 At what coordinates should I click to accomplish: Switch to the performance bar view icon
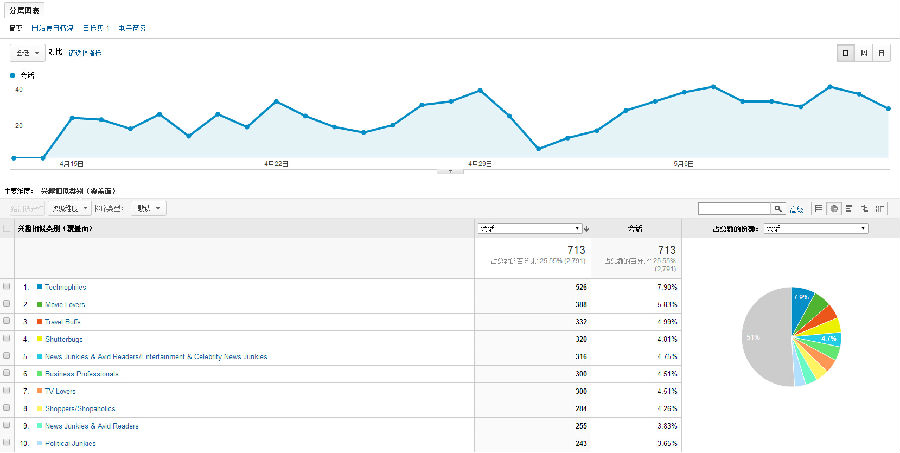848,209
